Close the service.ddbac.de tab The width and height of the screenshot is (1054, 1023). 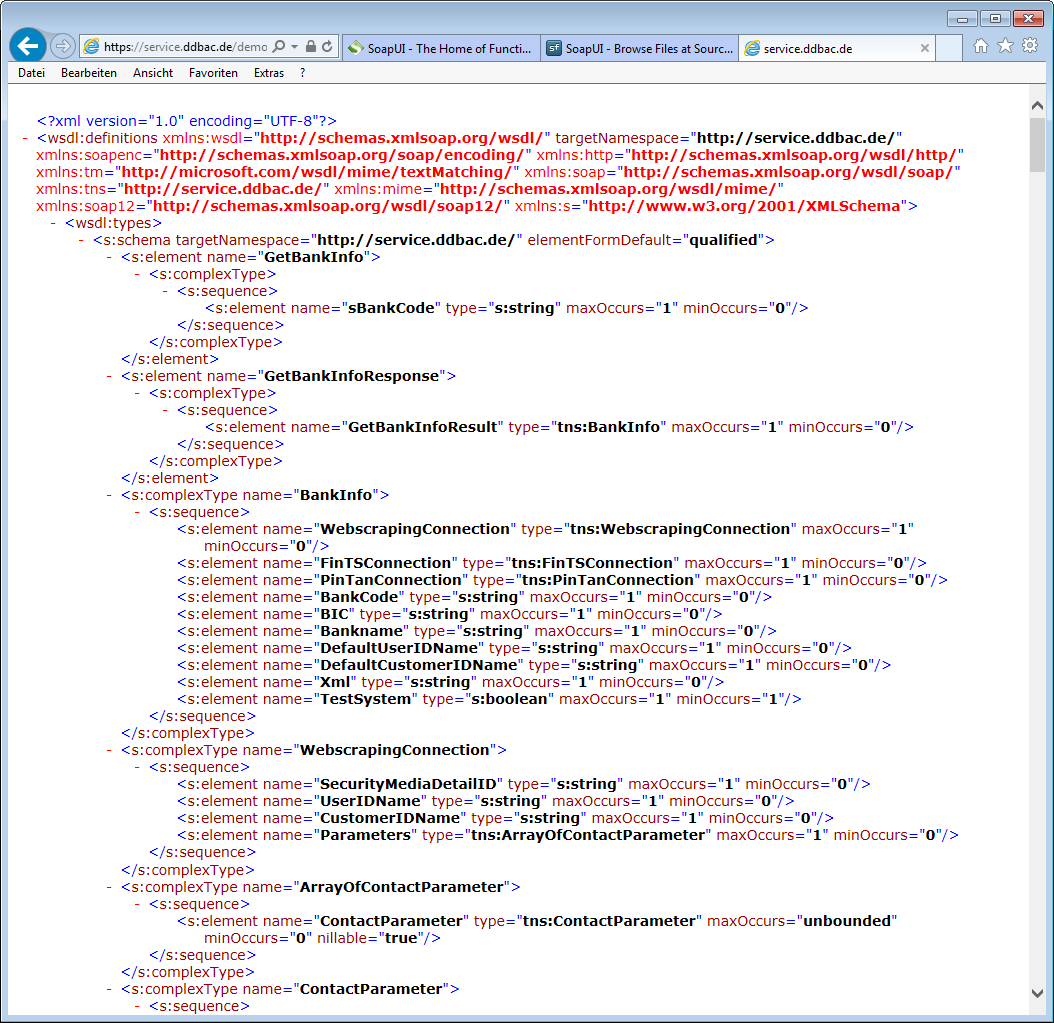point(924,48)
